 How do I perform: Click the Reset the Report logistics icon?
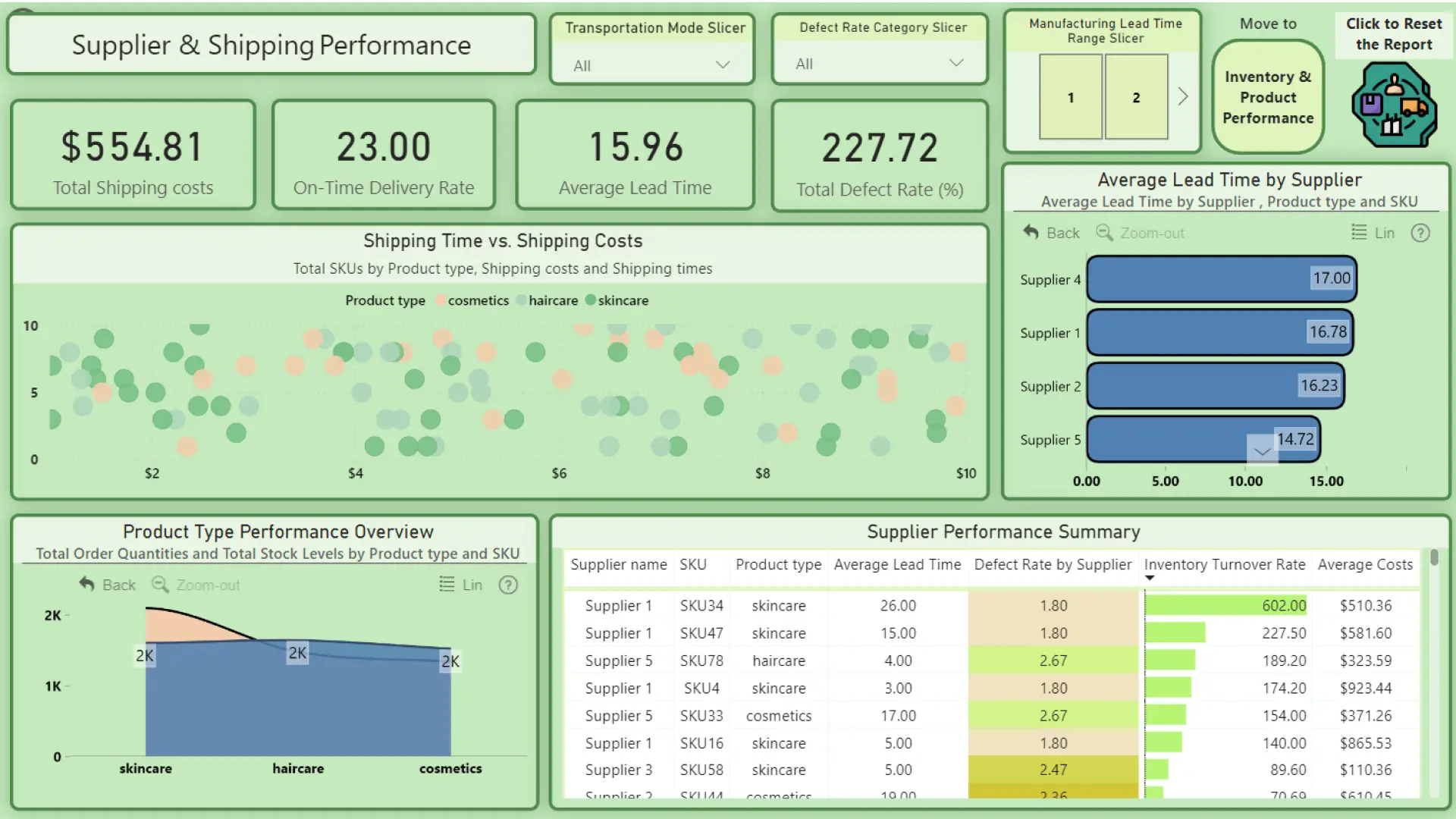click(1394, 105)
